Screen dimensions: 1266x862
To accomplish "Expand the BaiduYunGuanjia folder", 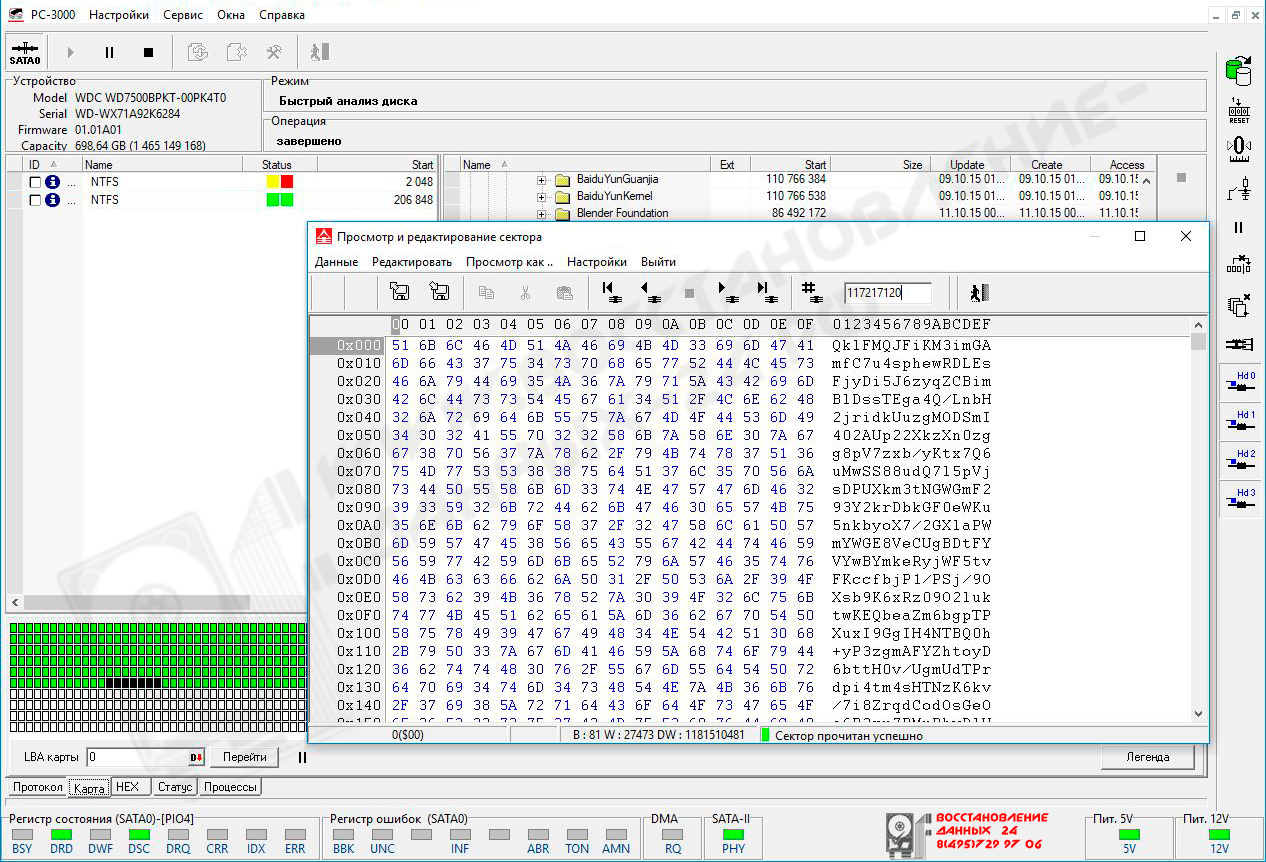I will tap(542, 180).
